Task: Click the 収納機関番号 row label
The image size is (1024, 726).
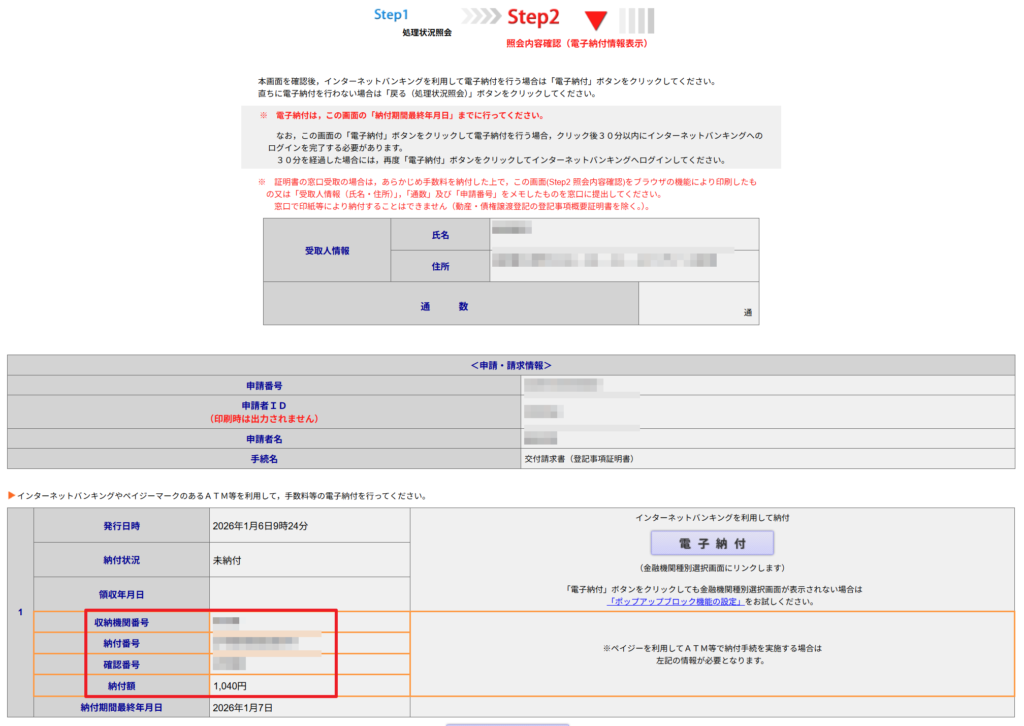Action: [x=121, y=623]
